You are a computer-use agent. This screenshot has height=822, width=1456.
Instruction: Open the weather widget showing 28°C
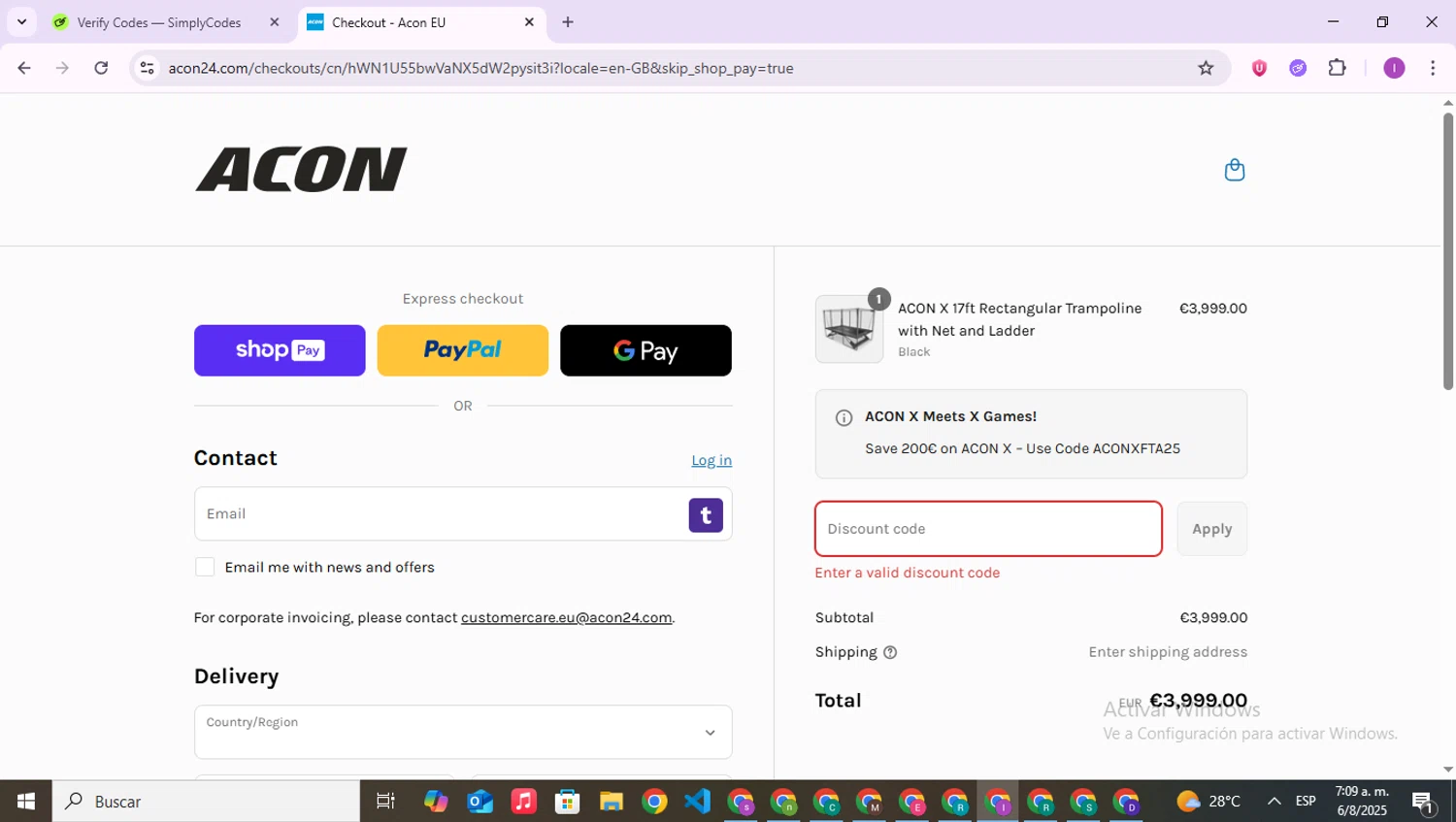coord(1208,801)
